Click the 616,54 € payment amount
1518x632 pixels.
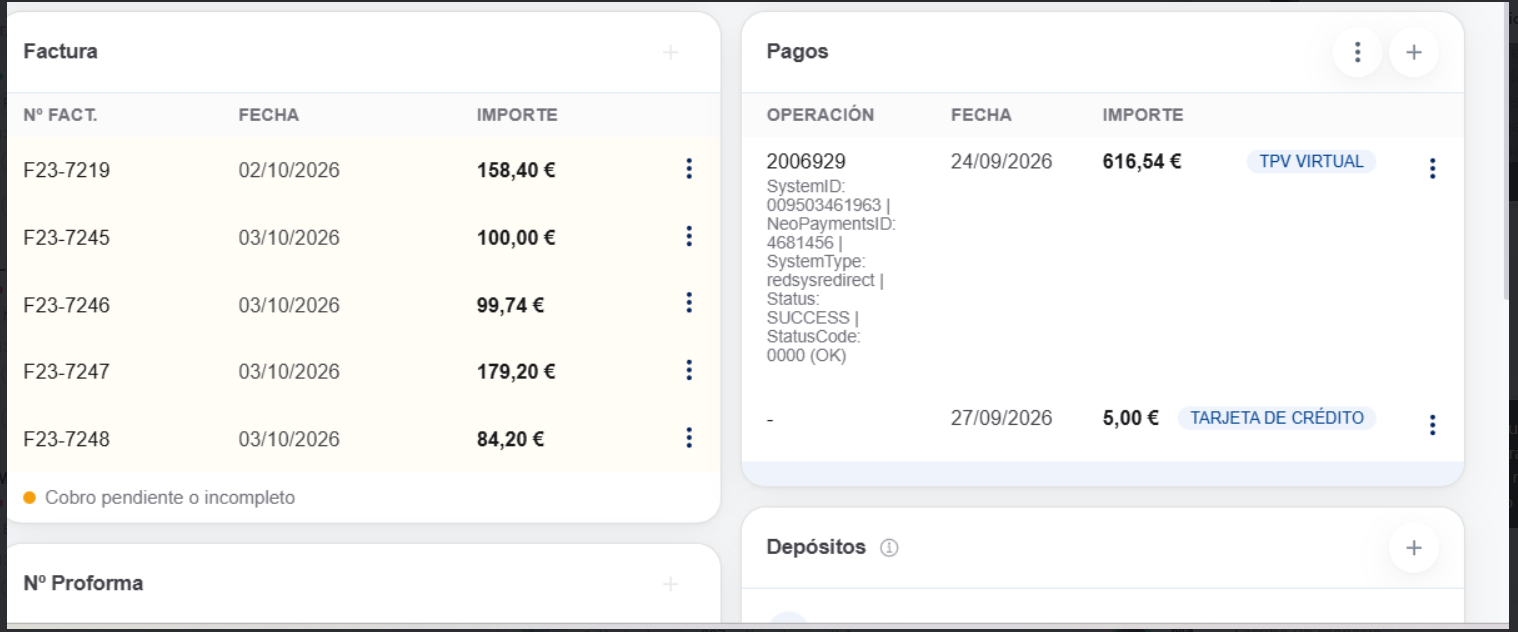pos(1142,162)
